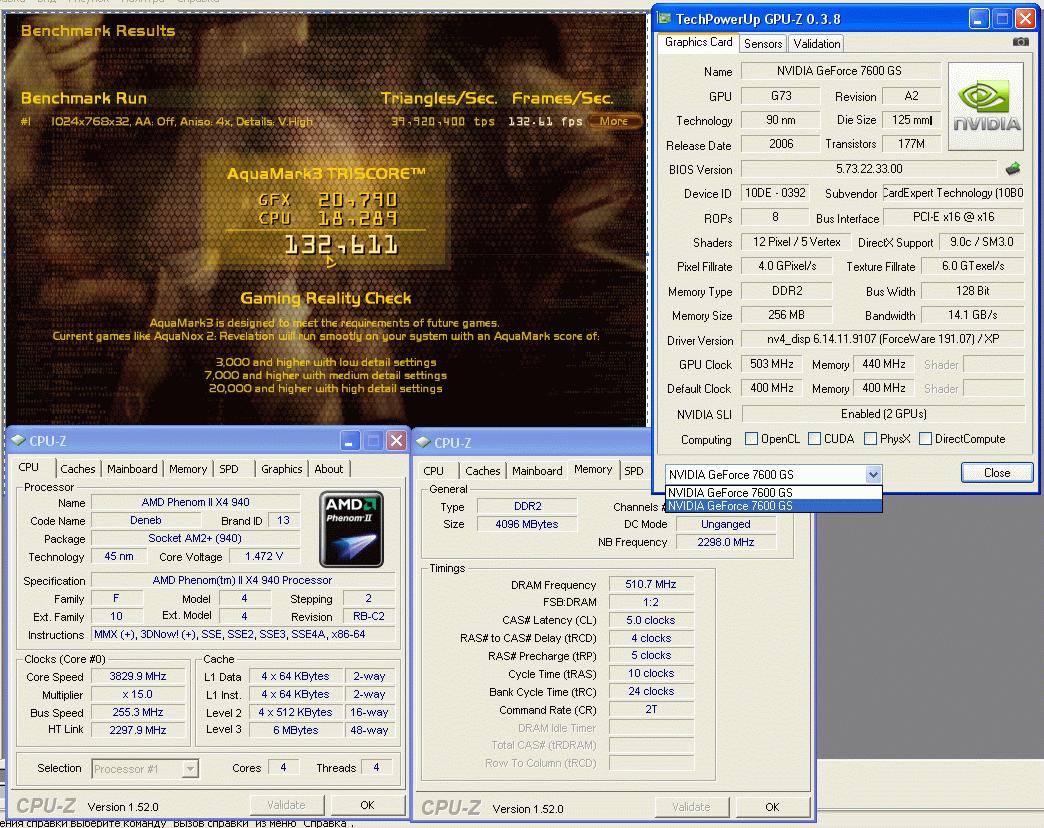Open the Mainboard tab in right CPU-Z
The width and height of the screenshot is (1044, 828).
(537, 471)
